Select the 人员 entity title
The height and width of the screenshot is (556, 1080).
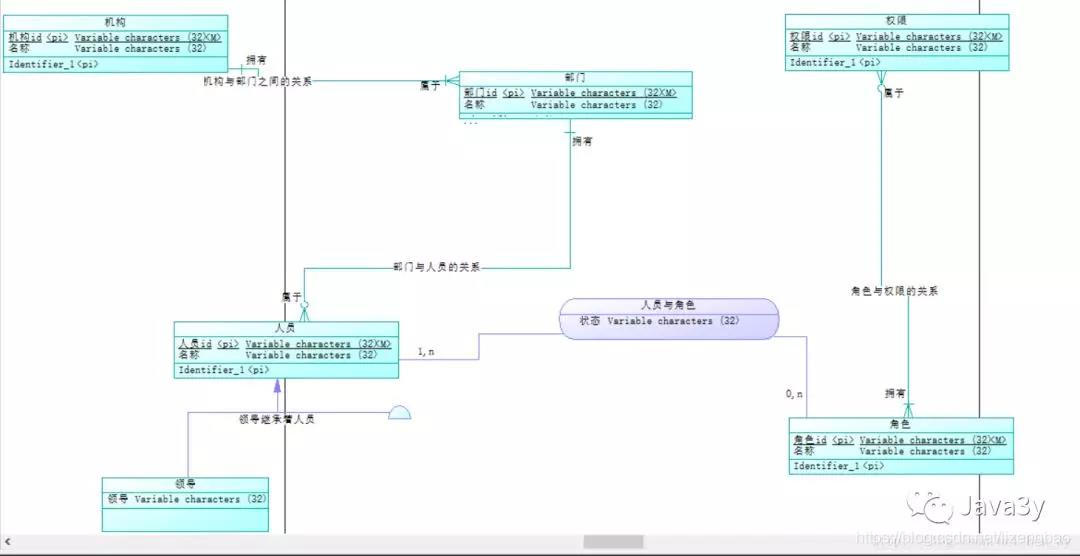(285, 329)
